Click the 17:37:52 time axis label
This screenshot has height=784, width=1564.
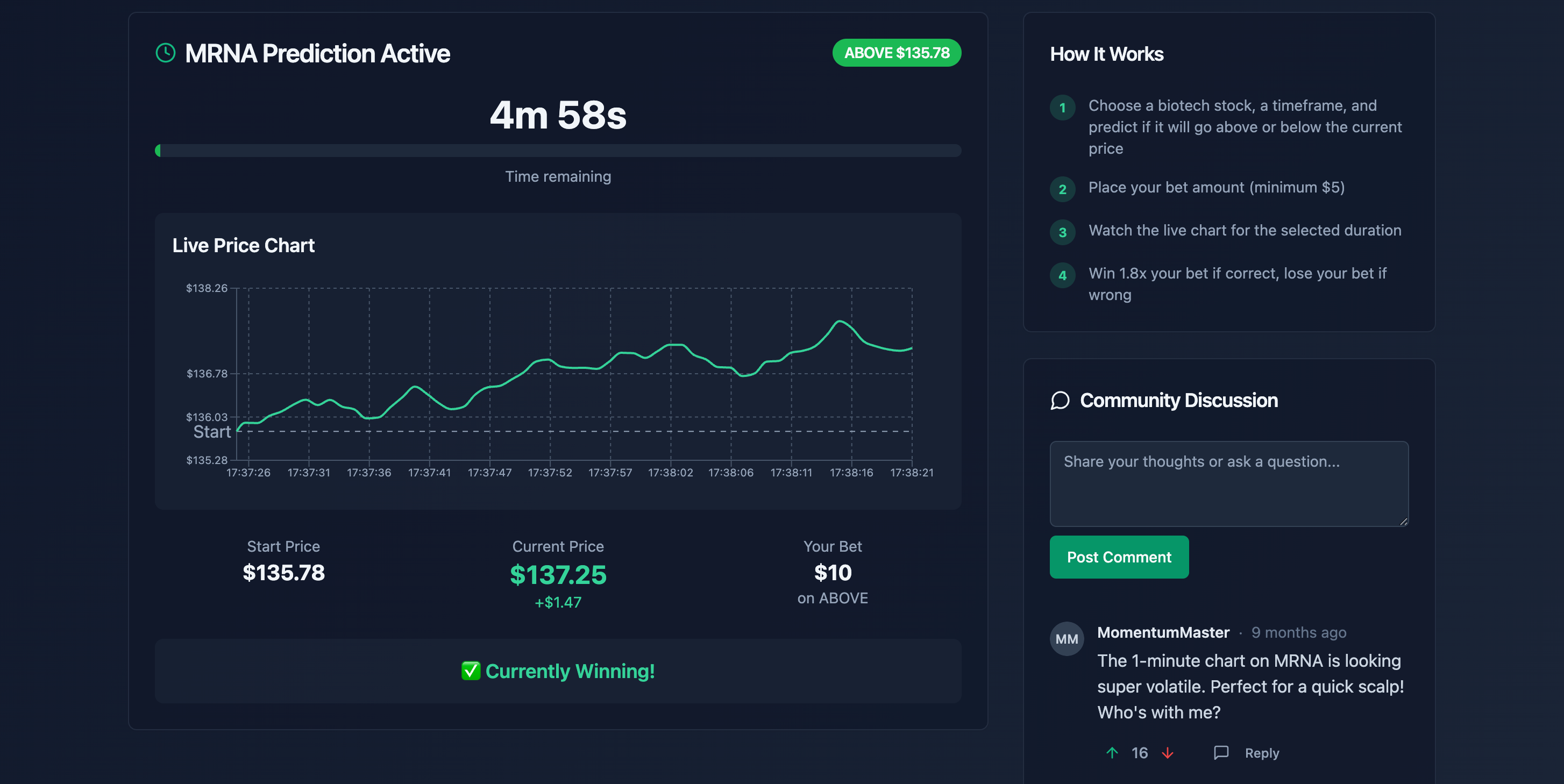550,473
